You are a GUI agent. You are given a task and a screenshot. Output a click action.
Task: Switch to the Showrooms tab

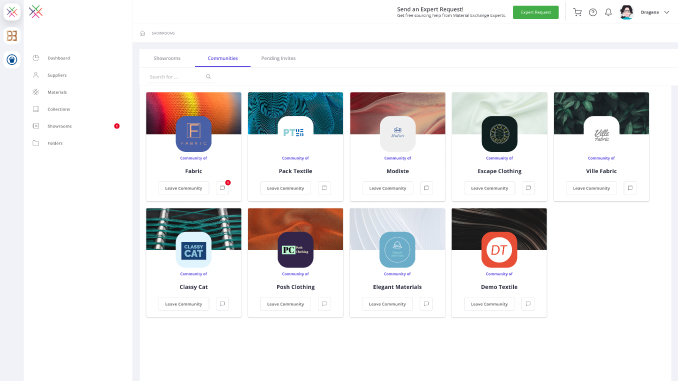(167, 58)
